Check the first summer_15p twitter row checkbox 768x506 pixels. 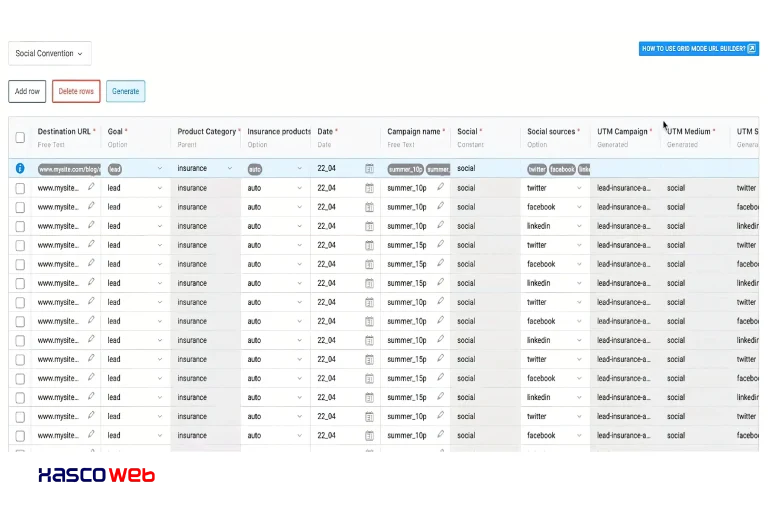coord(20,245)
